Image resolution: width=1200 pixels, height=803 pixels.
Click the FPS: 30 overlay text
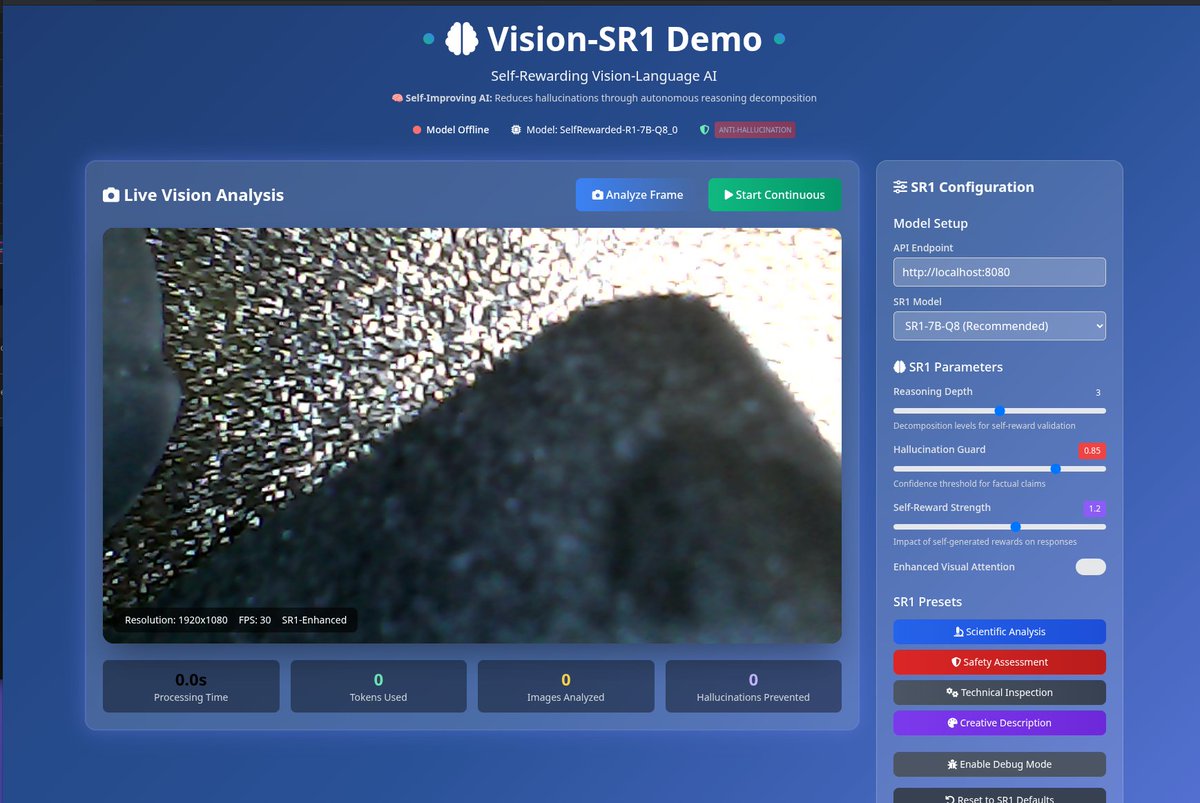click(255, 620)
